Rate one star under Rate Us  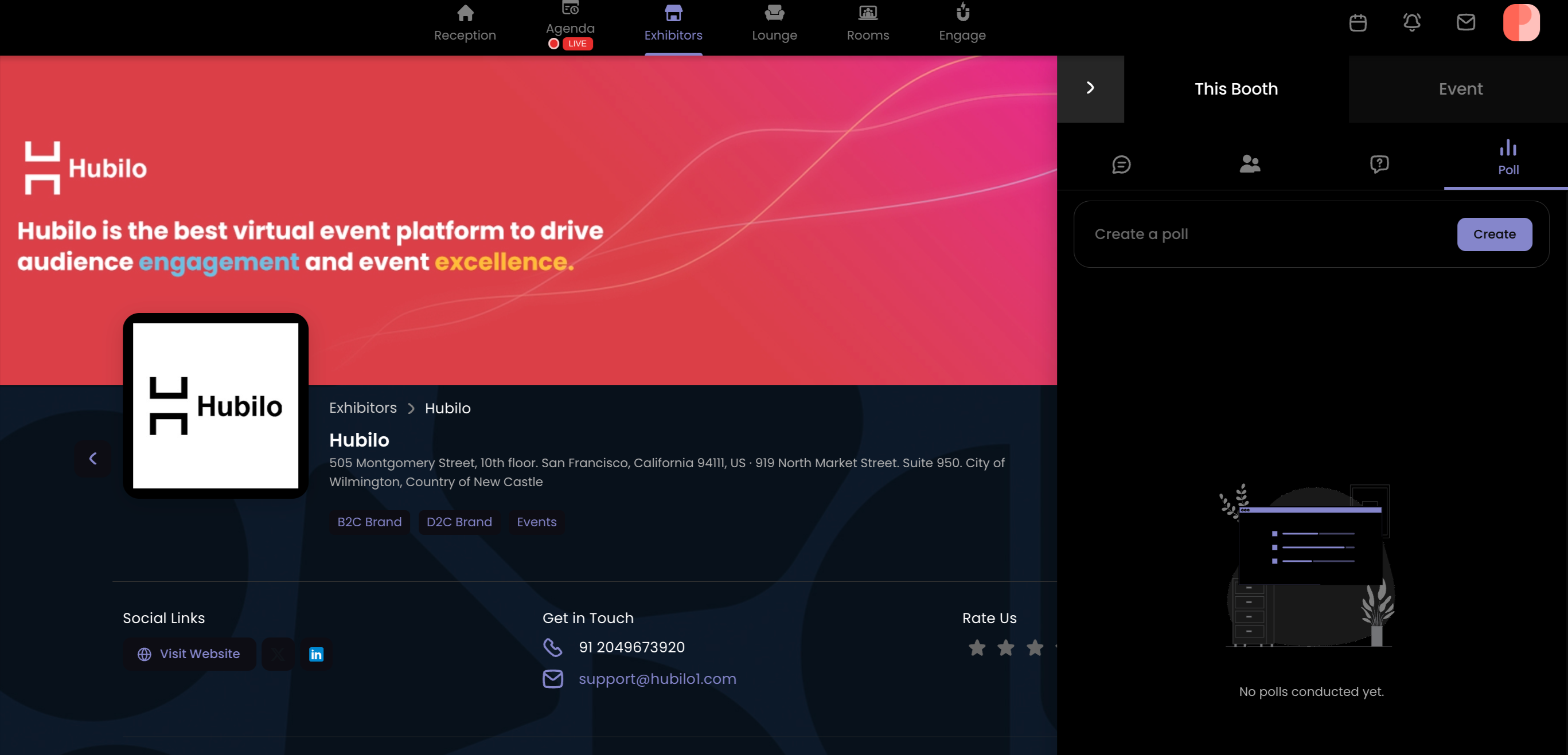click(976, 648)
